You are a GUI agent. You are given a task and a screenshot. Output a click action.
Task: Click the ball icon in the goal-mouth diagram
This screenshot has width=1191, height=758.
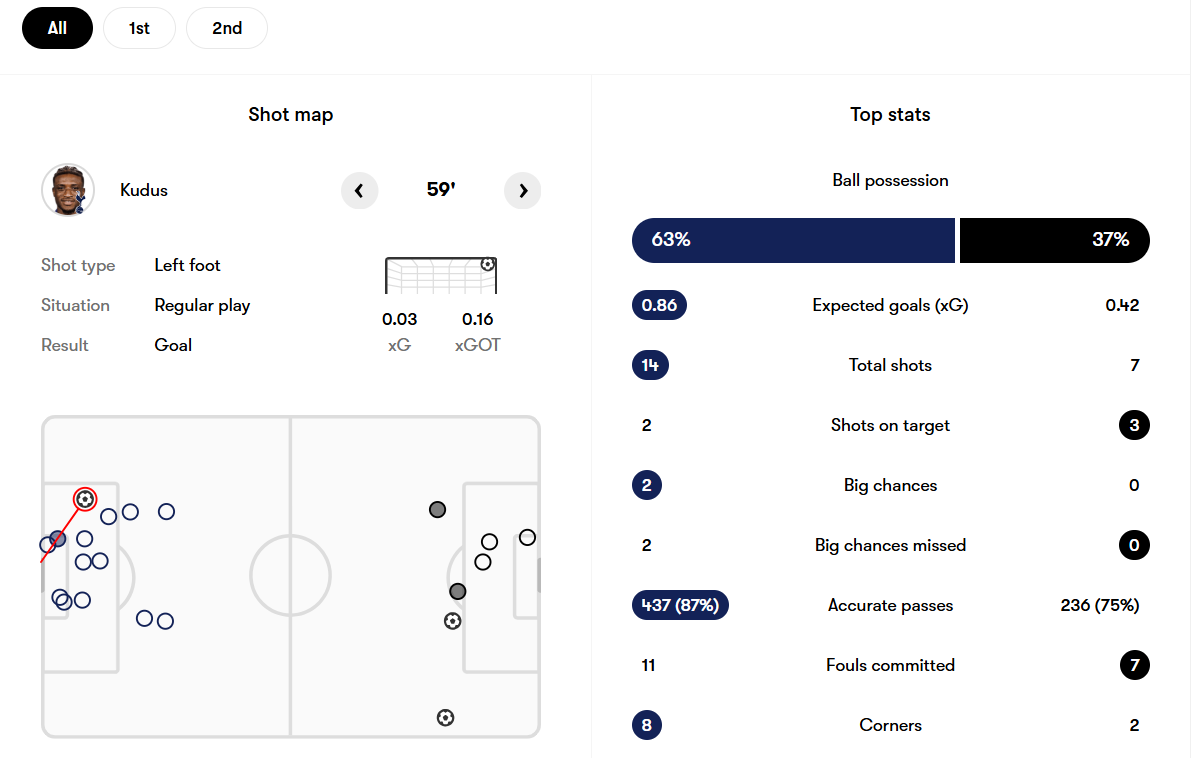pyautogui.click(x=487, y=264)
